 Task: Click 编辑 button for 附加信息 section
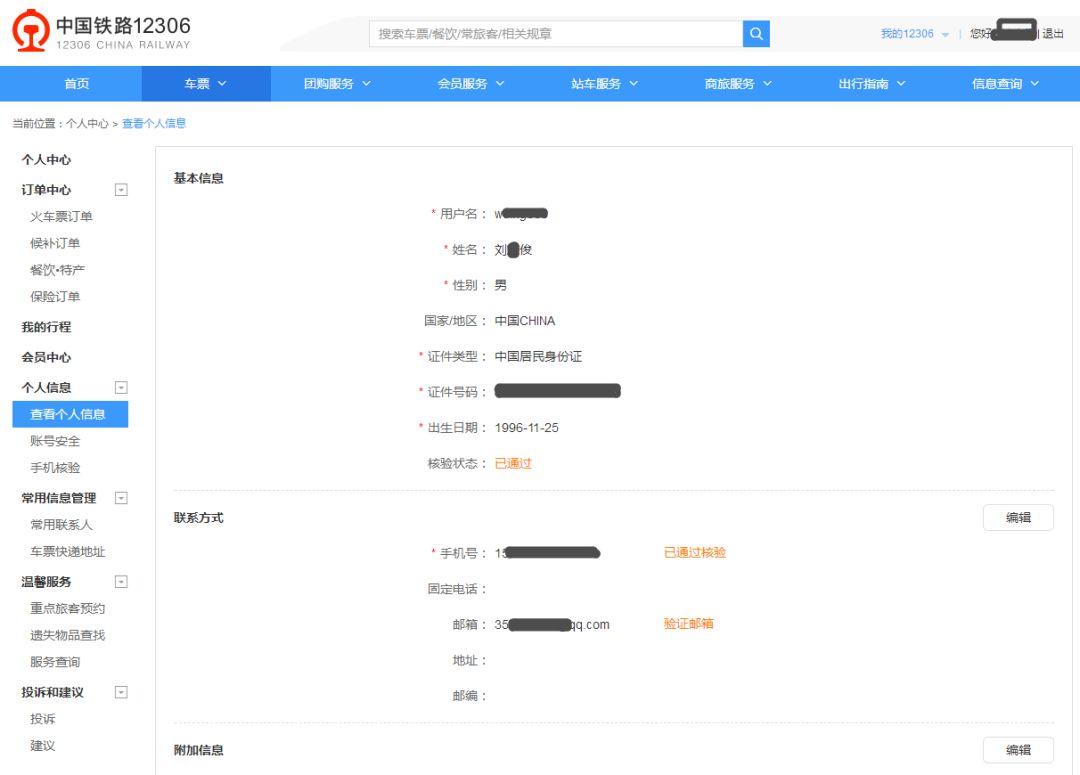[x=1018, y=750]
